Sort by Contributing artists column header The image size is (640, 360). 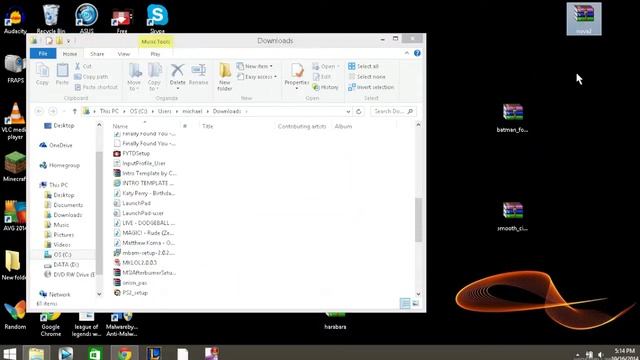[x=303, y=126]
